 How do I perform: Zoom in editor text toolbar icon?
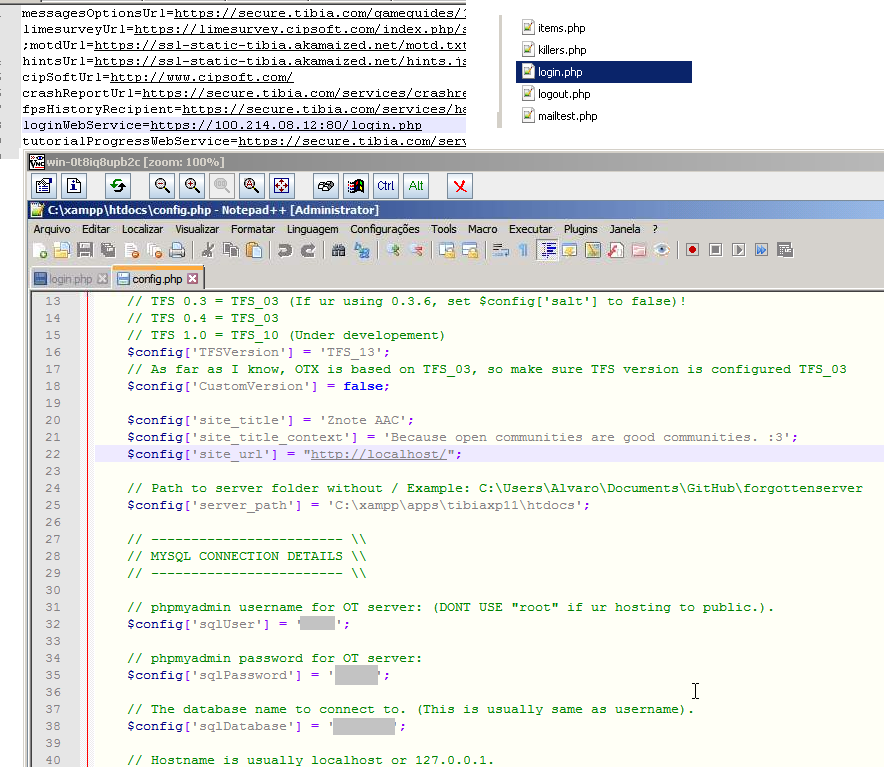click(393, 250)
